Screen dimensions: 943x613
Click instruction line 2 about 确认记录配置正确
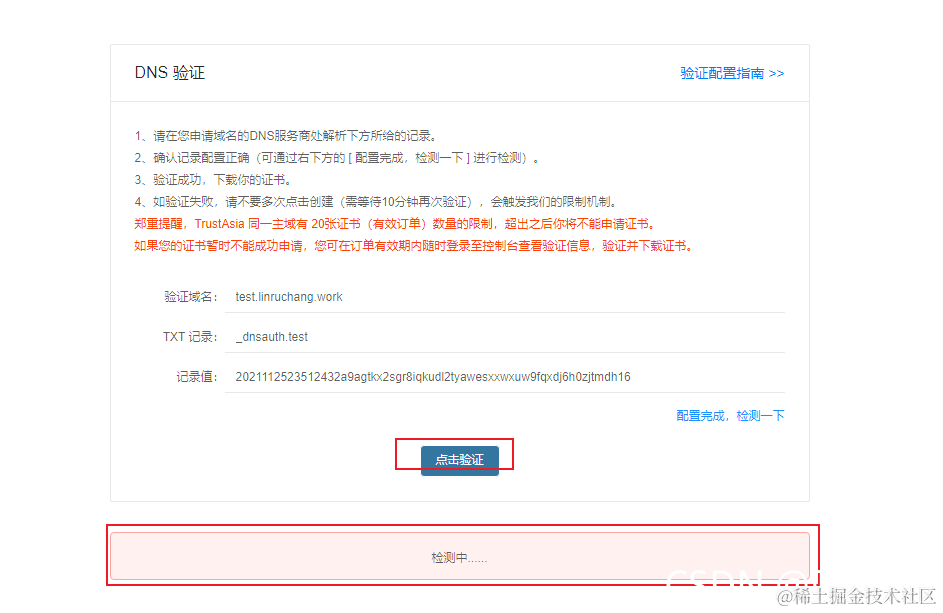point(337,158)
